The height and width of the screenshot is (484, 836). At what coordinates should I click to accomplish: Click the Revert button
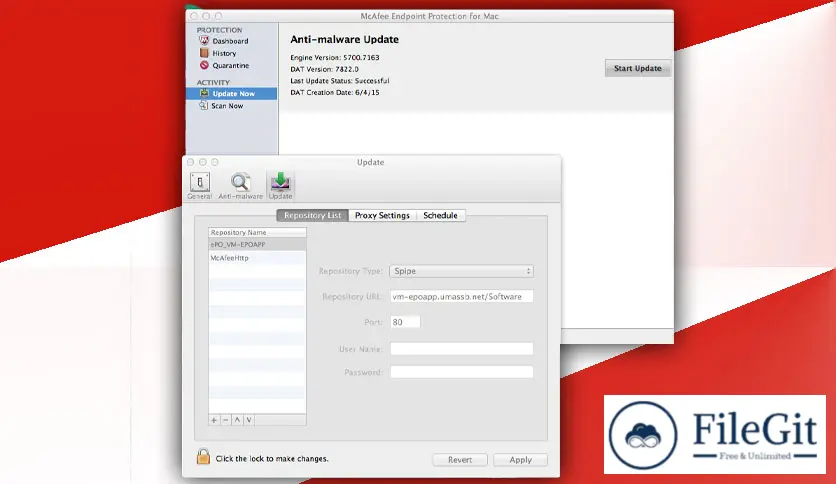coord(460,459)
